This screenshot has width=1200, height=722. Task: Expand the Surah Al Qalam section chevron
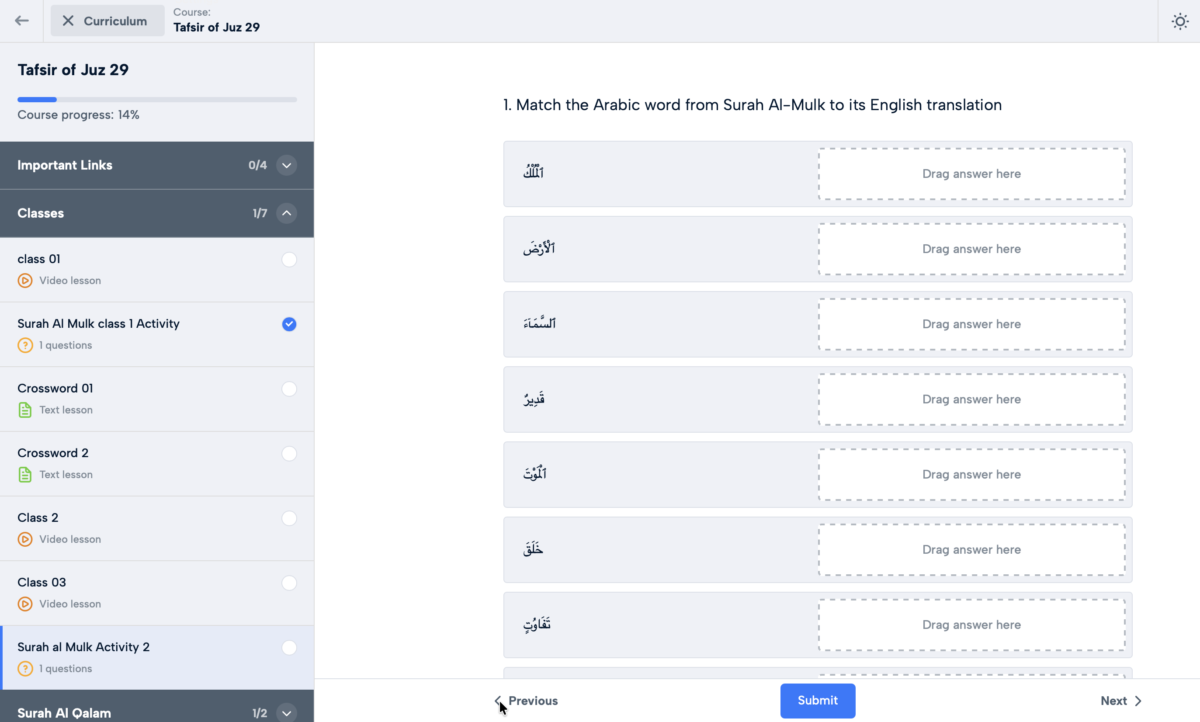click(287, 713)
